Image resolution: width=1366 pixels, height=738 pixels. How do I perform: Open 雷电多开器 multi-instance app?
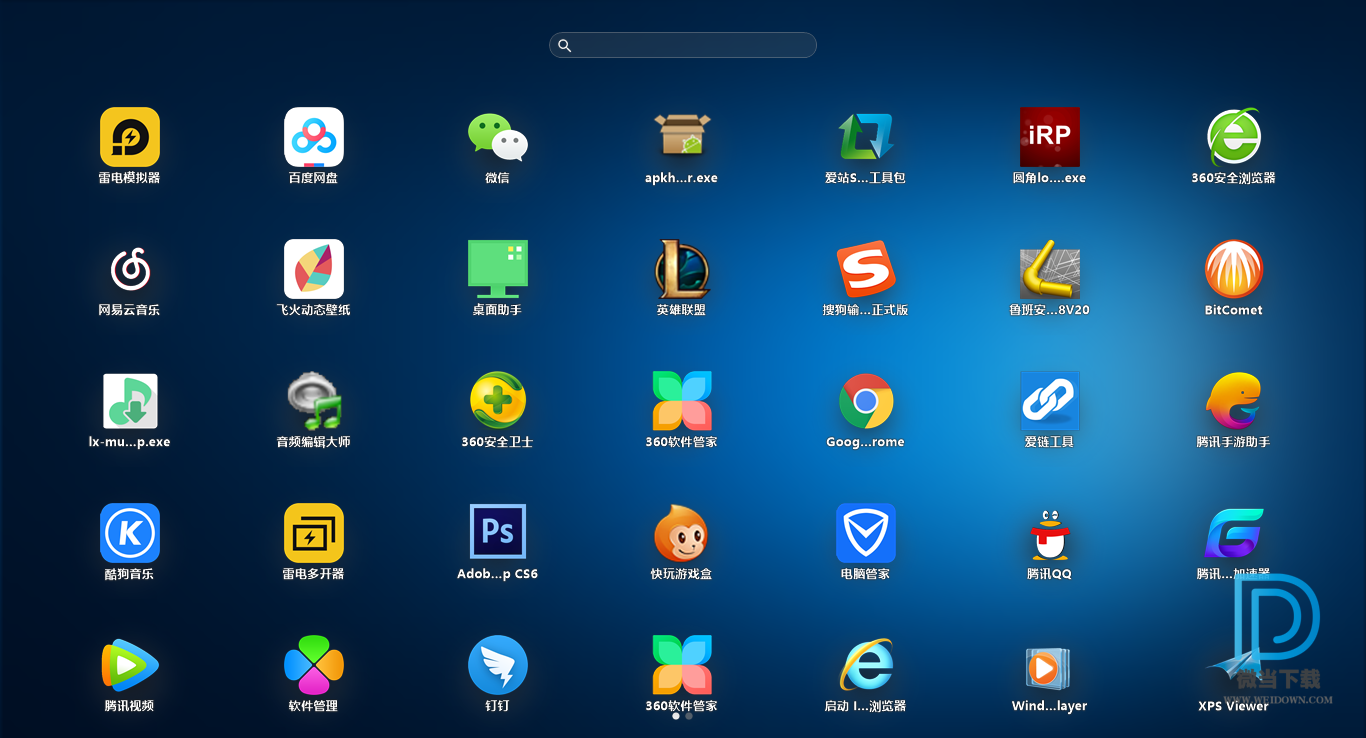pyautogui.click(x=314, y=533)
